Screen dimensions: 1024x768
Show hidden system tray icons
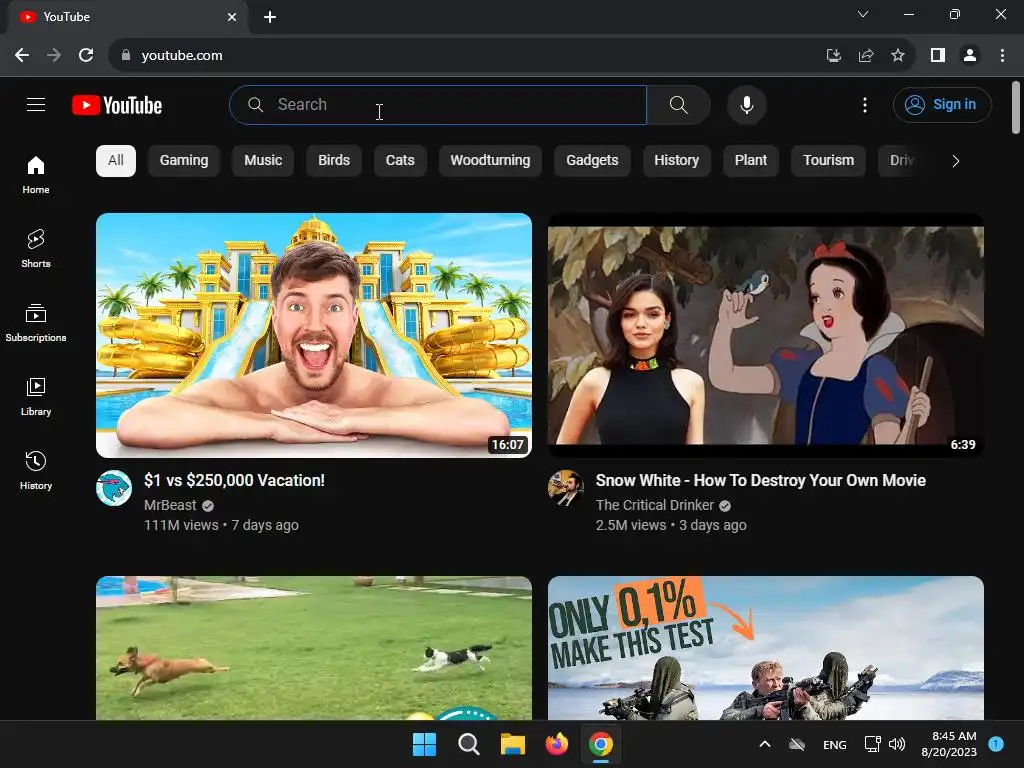[765, 744]
